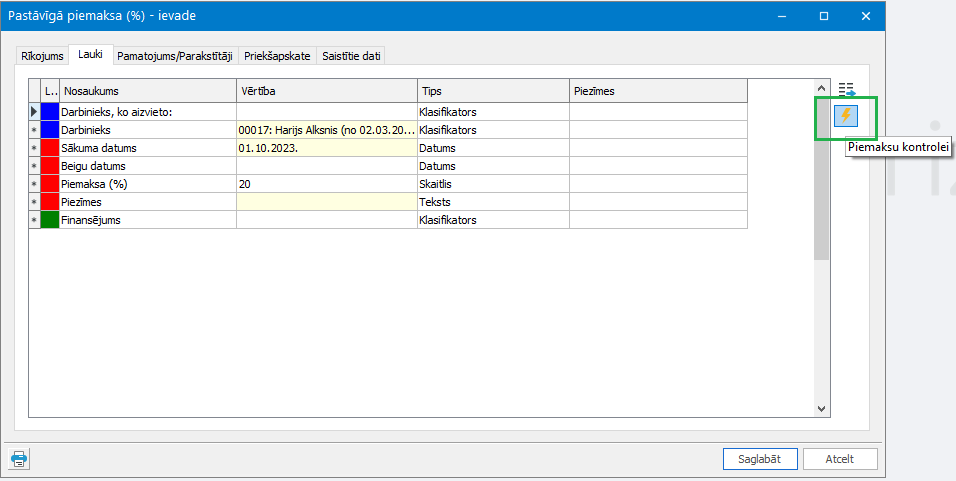Image resolution: width=956 pixels, height=481 pixels.
Task: Click the row pointer arrow of first row
Action: pos(34,112)
